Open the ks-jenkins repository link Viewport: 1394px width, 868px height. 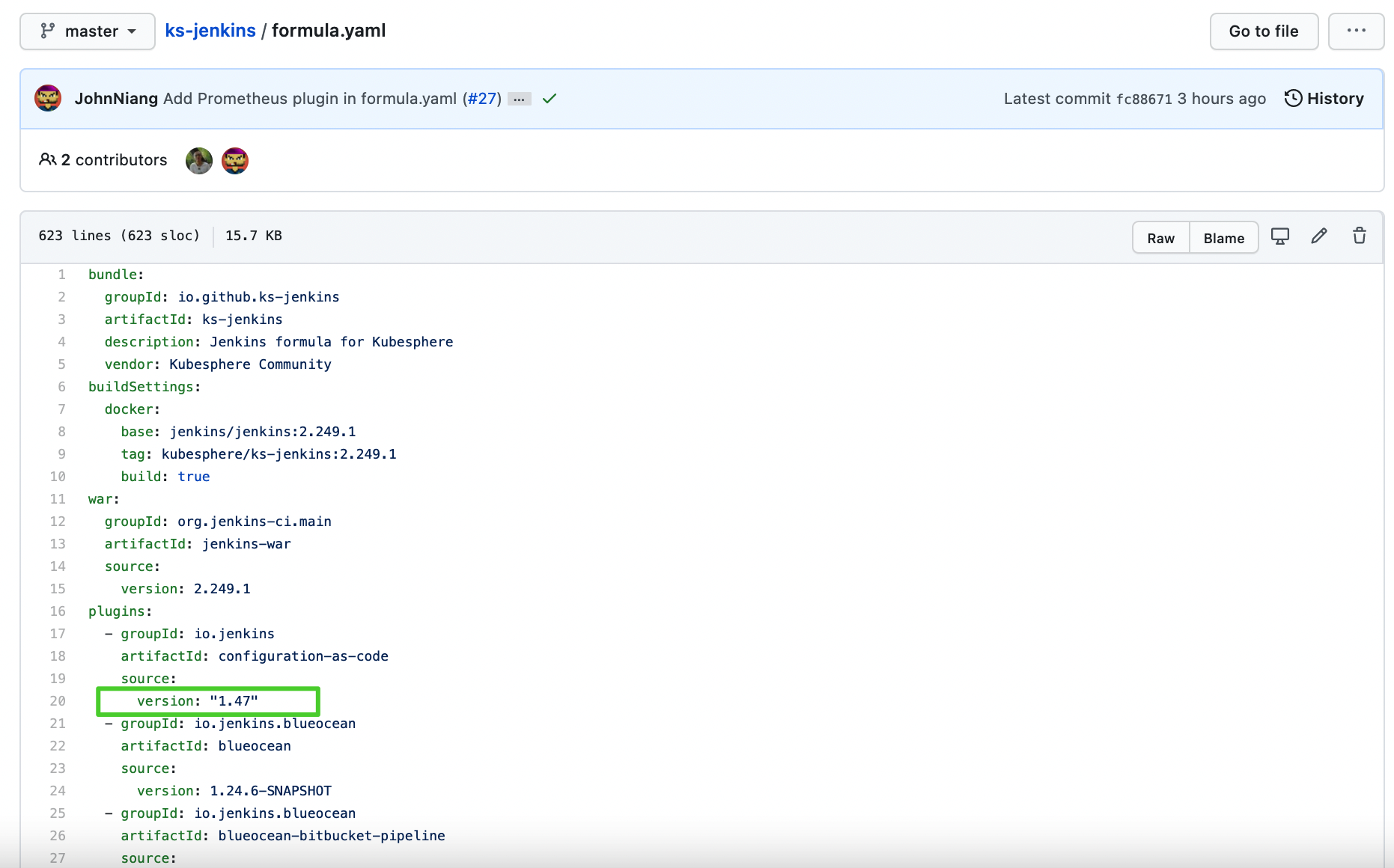pyautogui.click(x=210, y=30)
